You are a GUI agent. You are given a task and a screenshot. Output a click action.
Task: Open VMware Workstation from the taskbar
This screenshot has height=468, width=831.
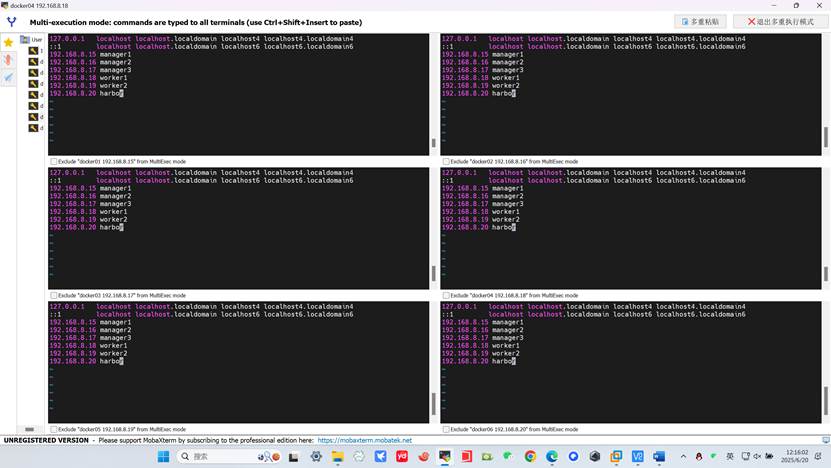pos(616,456)
